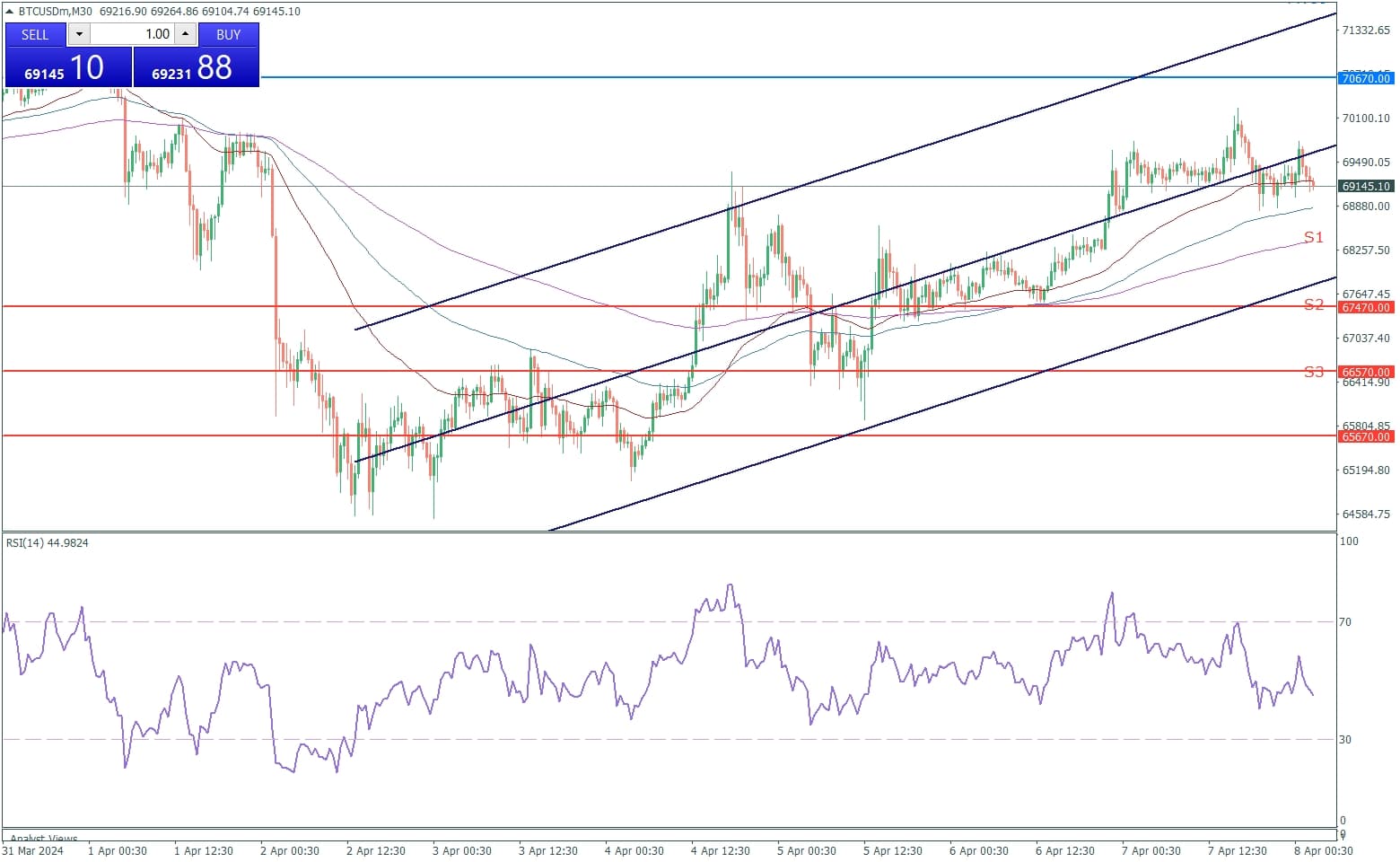This screenshot has height=862, width=1400.
Task: Click the BUY button in the one-click panel
Action: (x=229, y=34)
